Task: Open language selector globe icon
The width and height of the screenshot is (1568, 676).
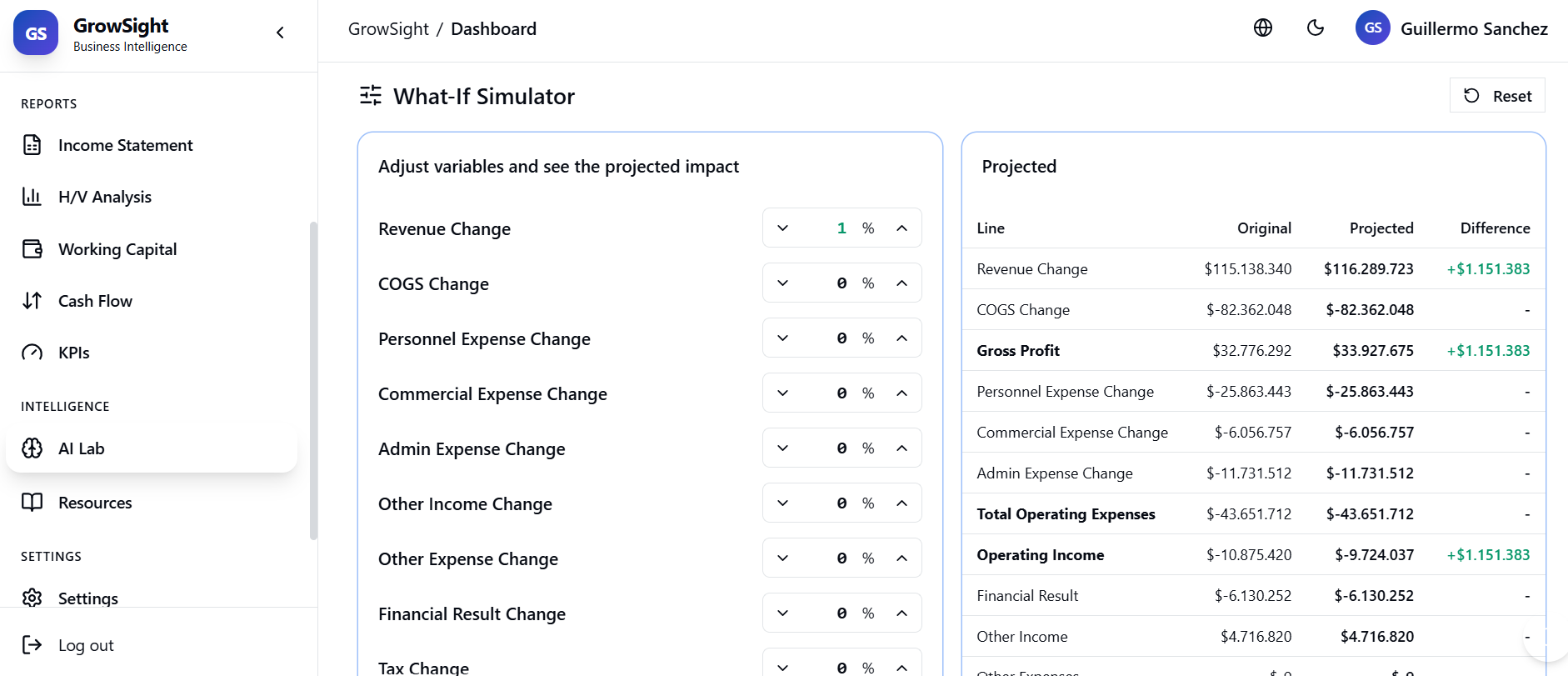Action: pyautogui.click(x=1263, y=28)
